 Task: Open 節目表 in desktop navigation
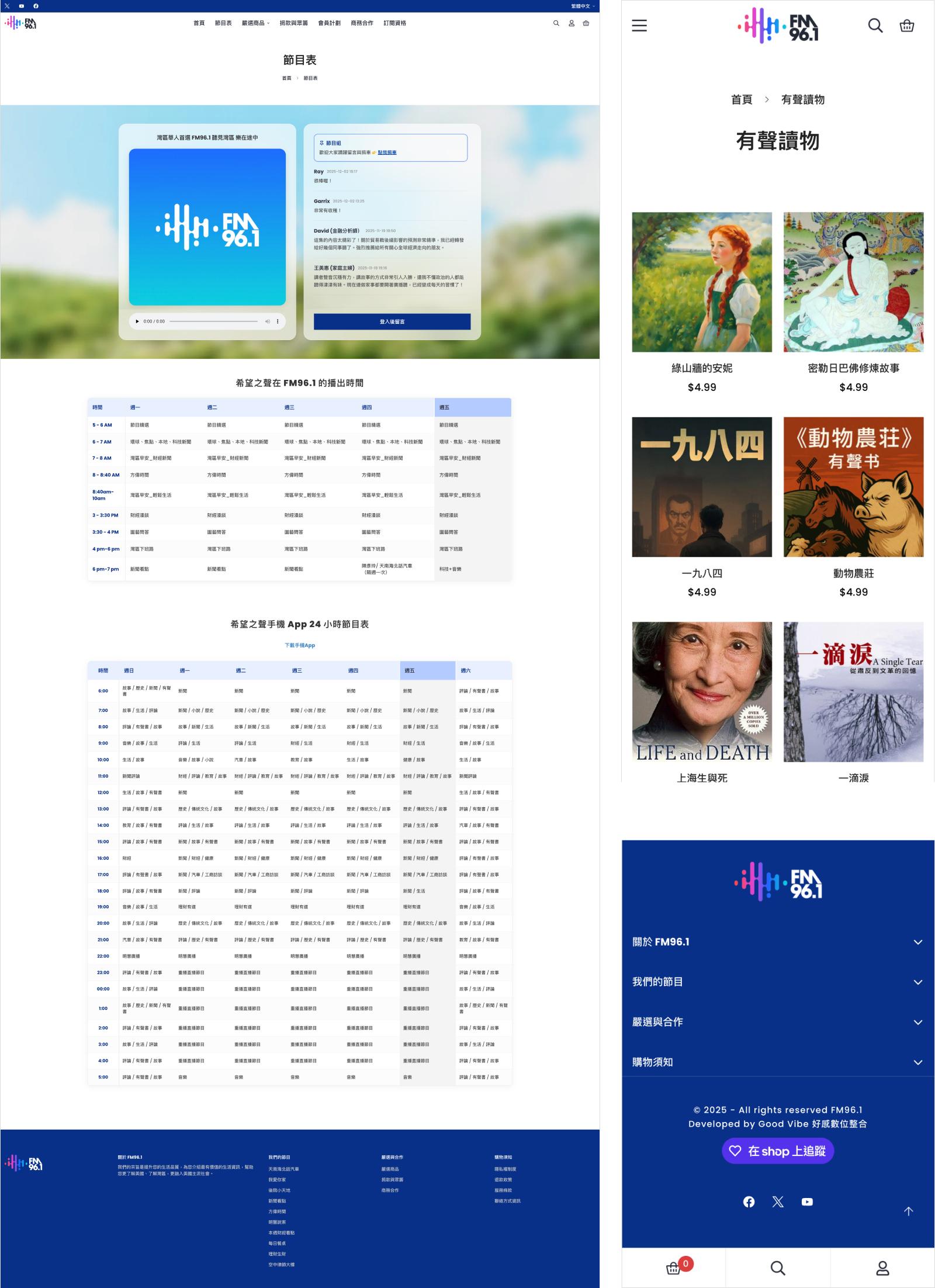pos(223,23)
